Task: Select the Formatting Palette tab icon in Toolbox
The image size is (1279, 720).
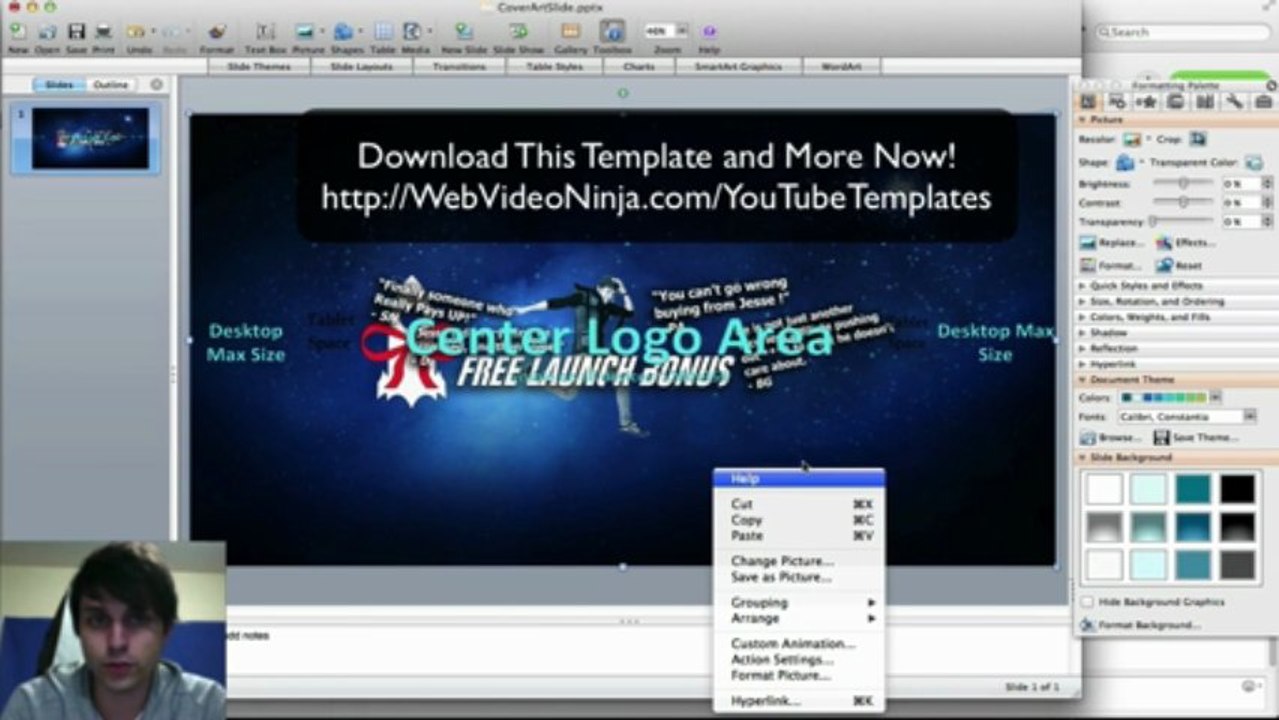Action: pos(1089,102)
